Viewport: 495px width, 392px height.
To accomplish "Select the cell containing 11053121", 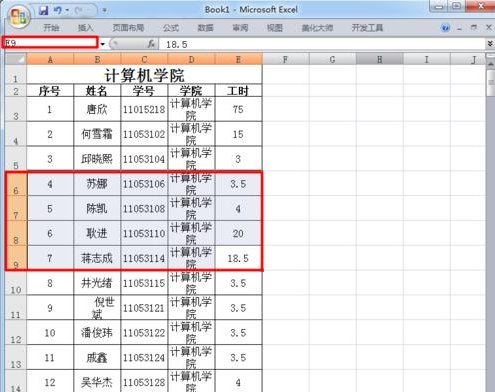I will (144, 308).
